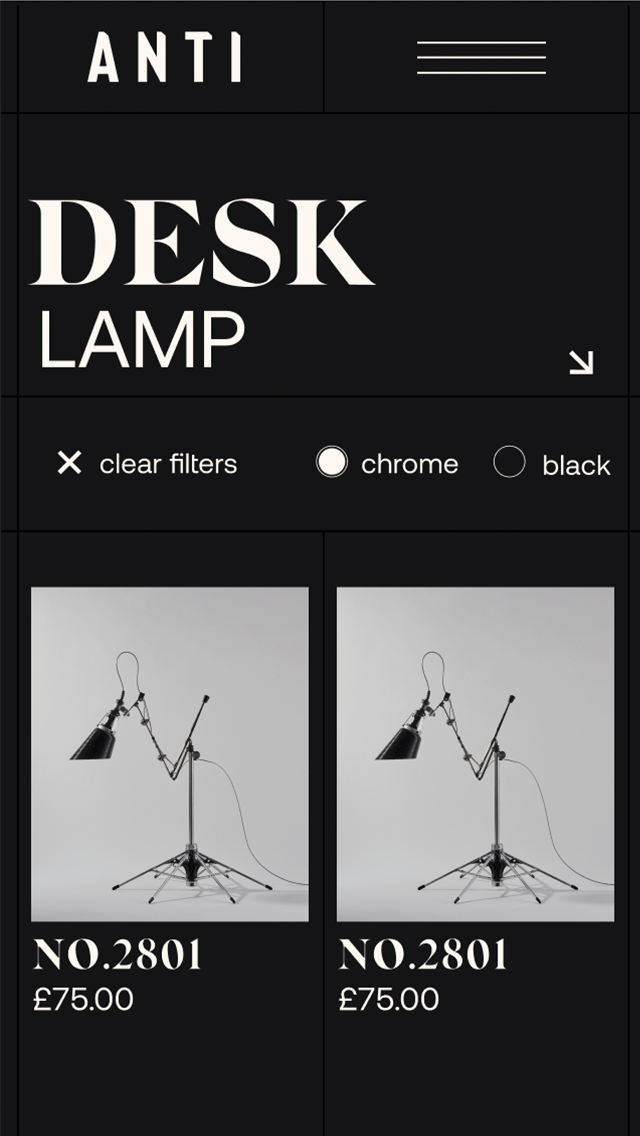Click the ANTI logo
The height and width of the screenshot is (1136, 640).
[x=165, y=58]
